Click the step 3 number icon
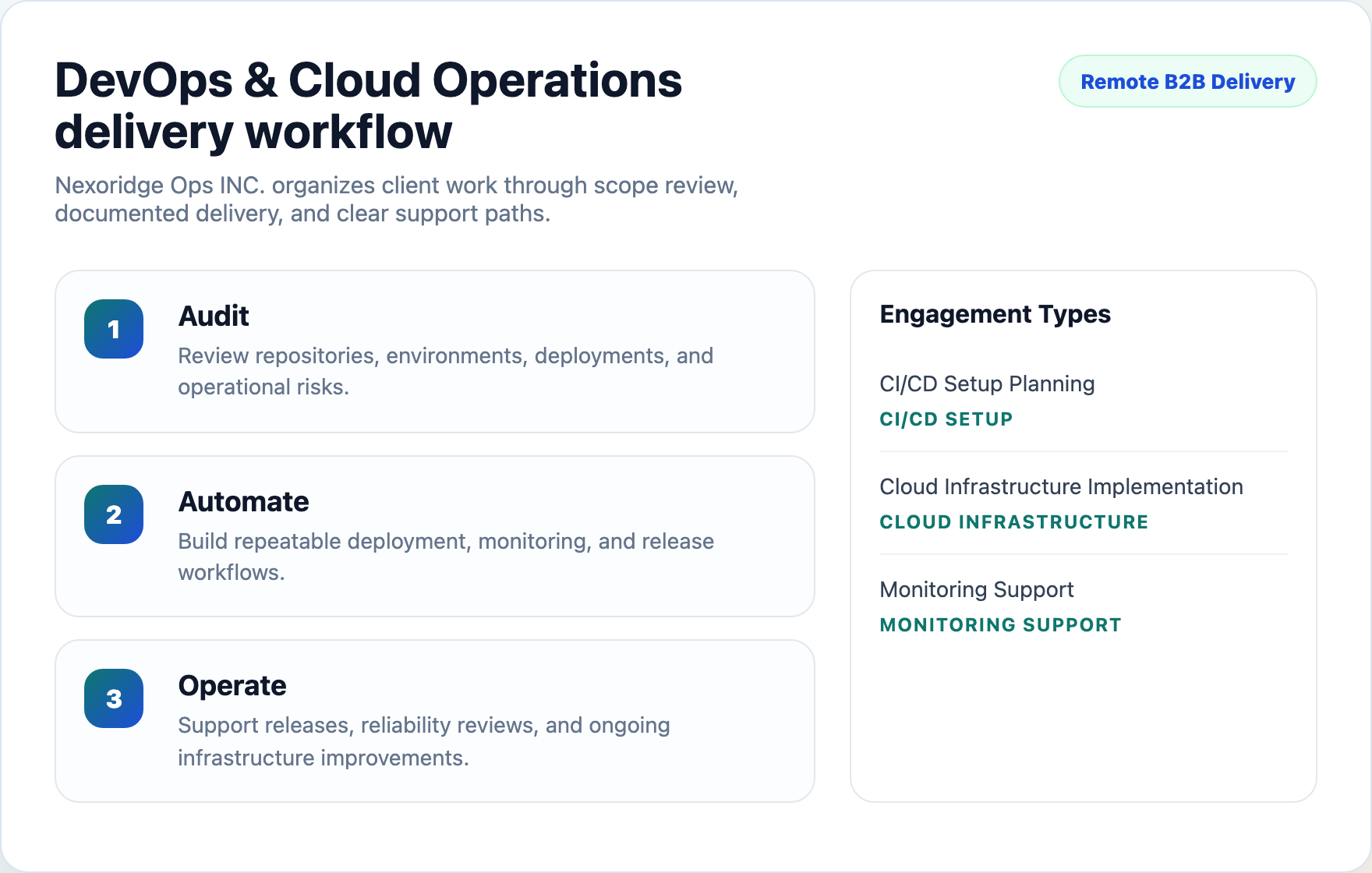Screen dimensions: 1372x873 [x=114, y=698]
